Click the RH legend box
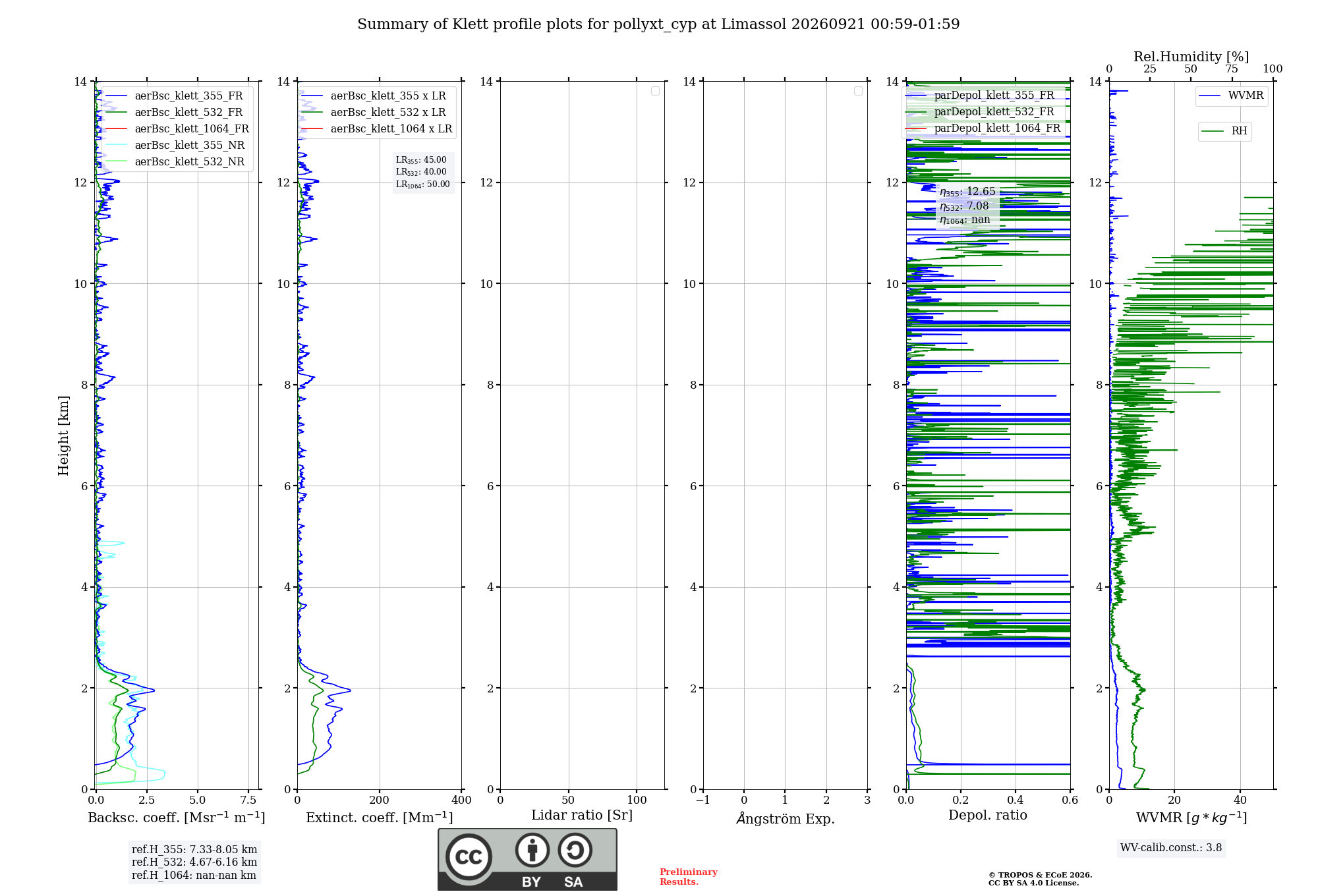This screenshot has width=1318, height=896. click(1224, 131)
